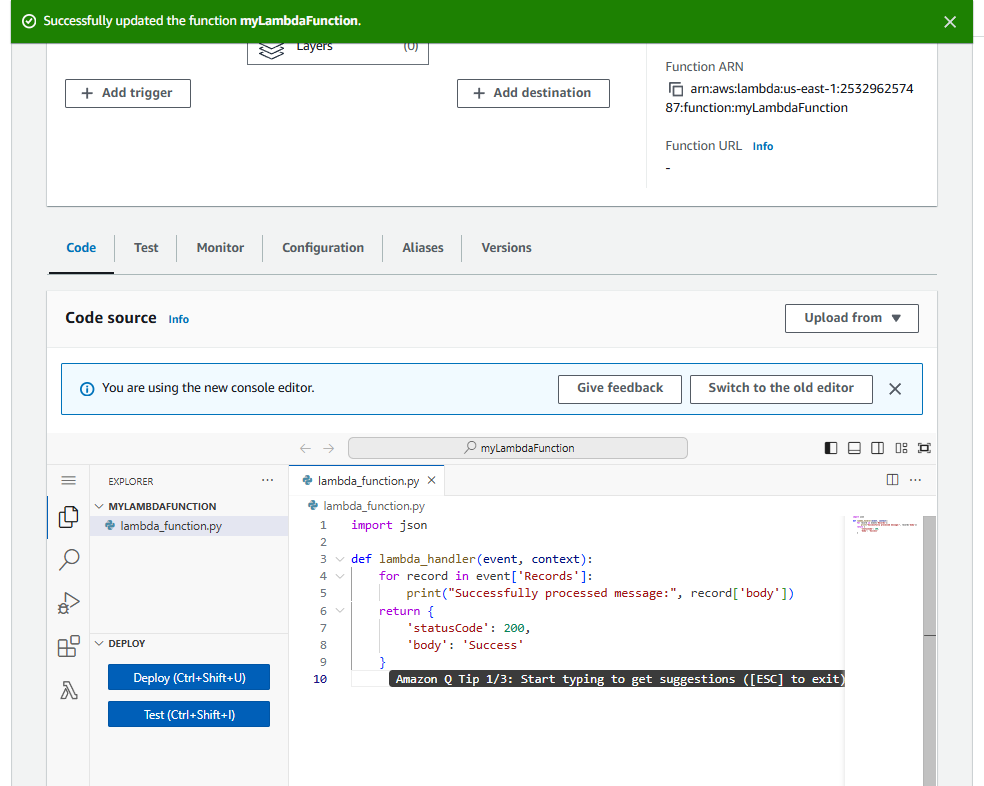
Task: Open the Configuration tab
Action: coord(322,247)
